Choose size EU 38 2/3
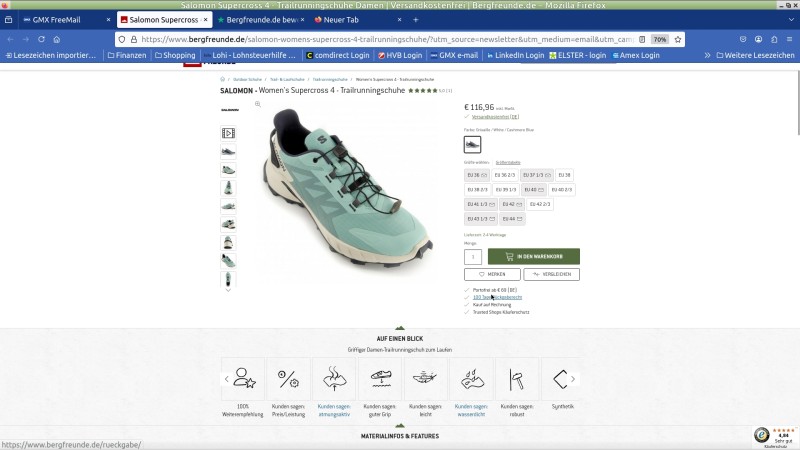Screen dimensions: 800x450 tap(477, 189)
